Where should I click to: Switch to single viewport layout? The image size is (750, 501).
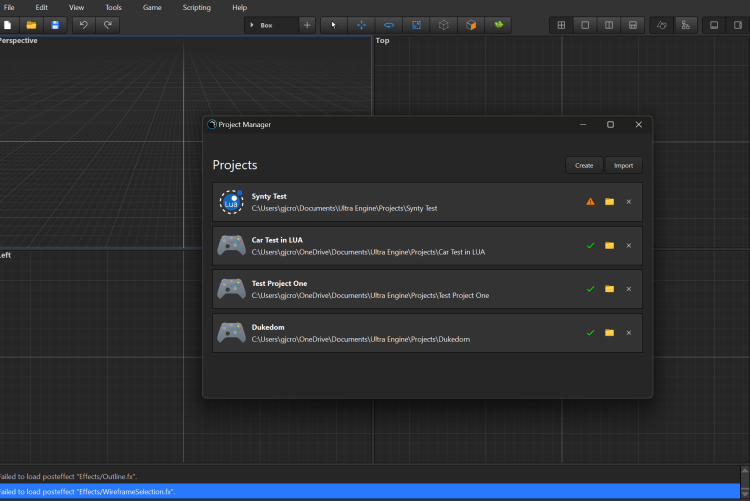(x=585, y=24)
